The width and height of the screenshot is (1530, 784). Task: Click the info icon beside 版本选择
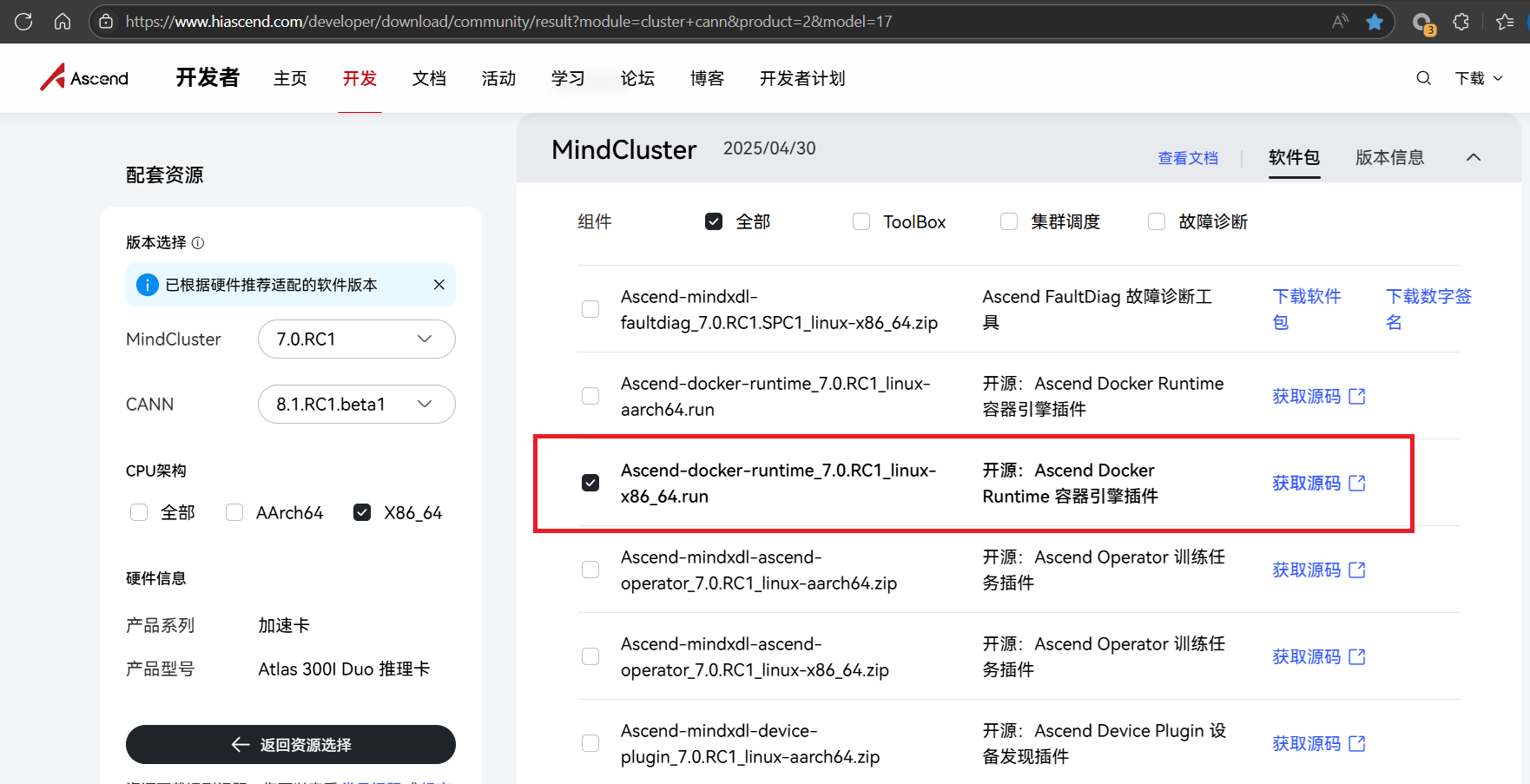tap(198, 243)
